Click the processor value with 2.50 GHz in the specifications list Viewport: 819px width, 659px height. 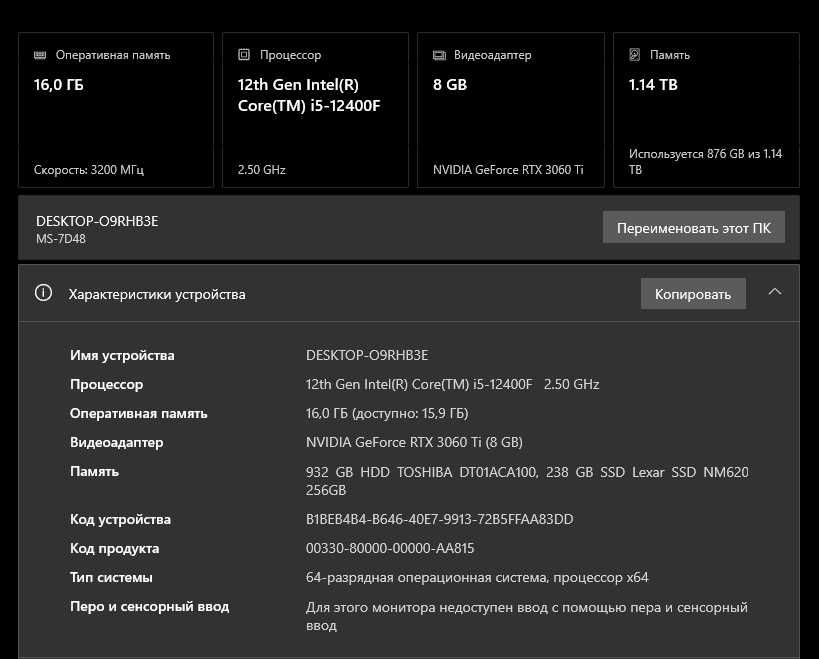click(x=452, y=384)
